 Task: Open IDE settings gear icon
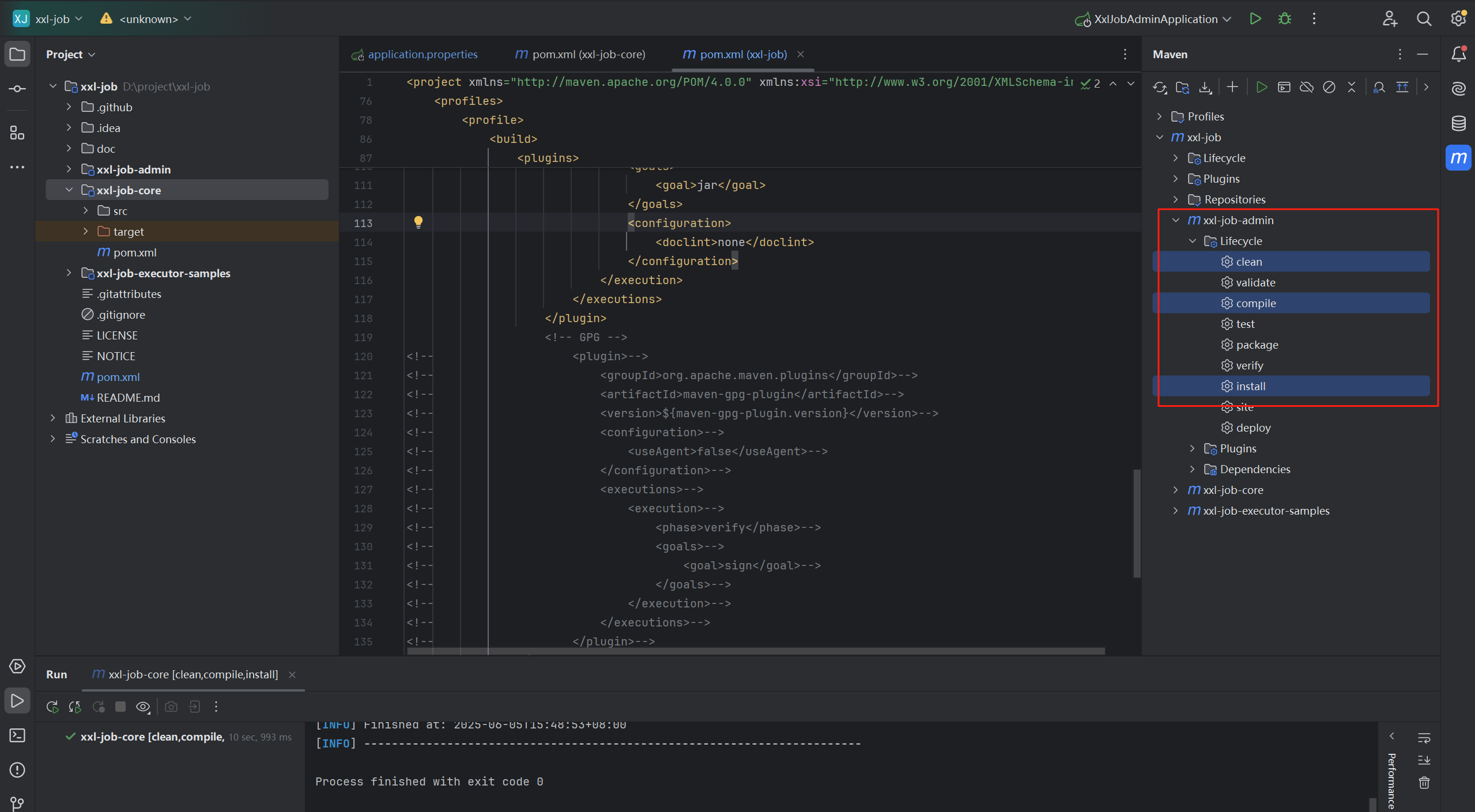(x=1458, y=19)
